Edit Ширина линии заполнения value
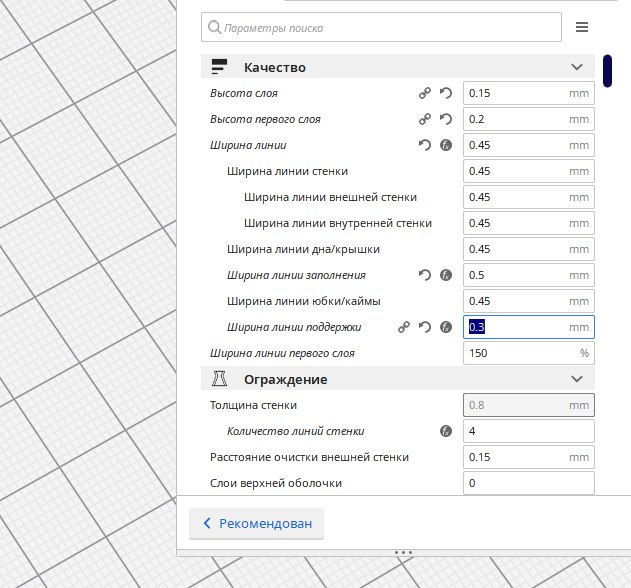Image resolution: width=631 pixels, height=588 pixels. coord(529,275)
